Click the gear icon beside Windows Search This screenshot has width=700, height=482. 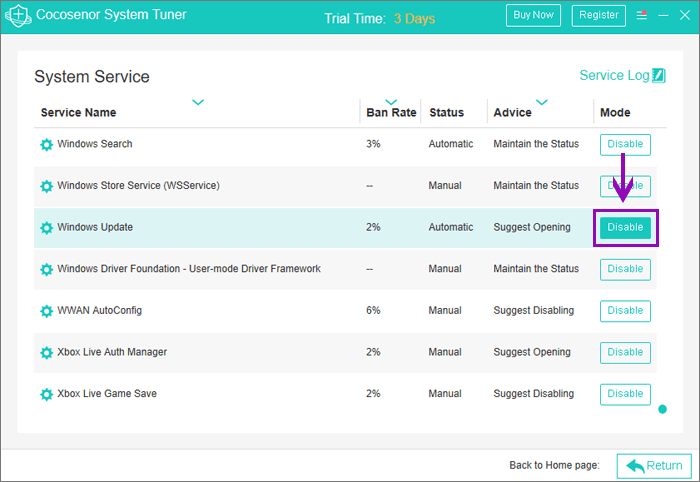point(46,145)
